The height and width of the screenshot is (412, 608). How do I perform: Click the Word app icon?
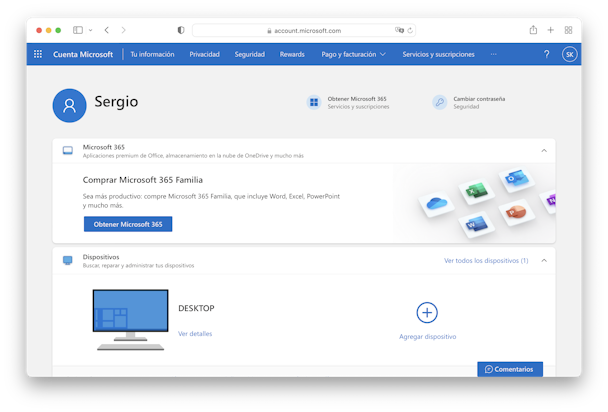(476, 224)
